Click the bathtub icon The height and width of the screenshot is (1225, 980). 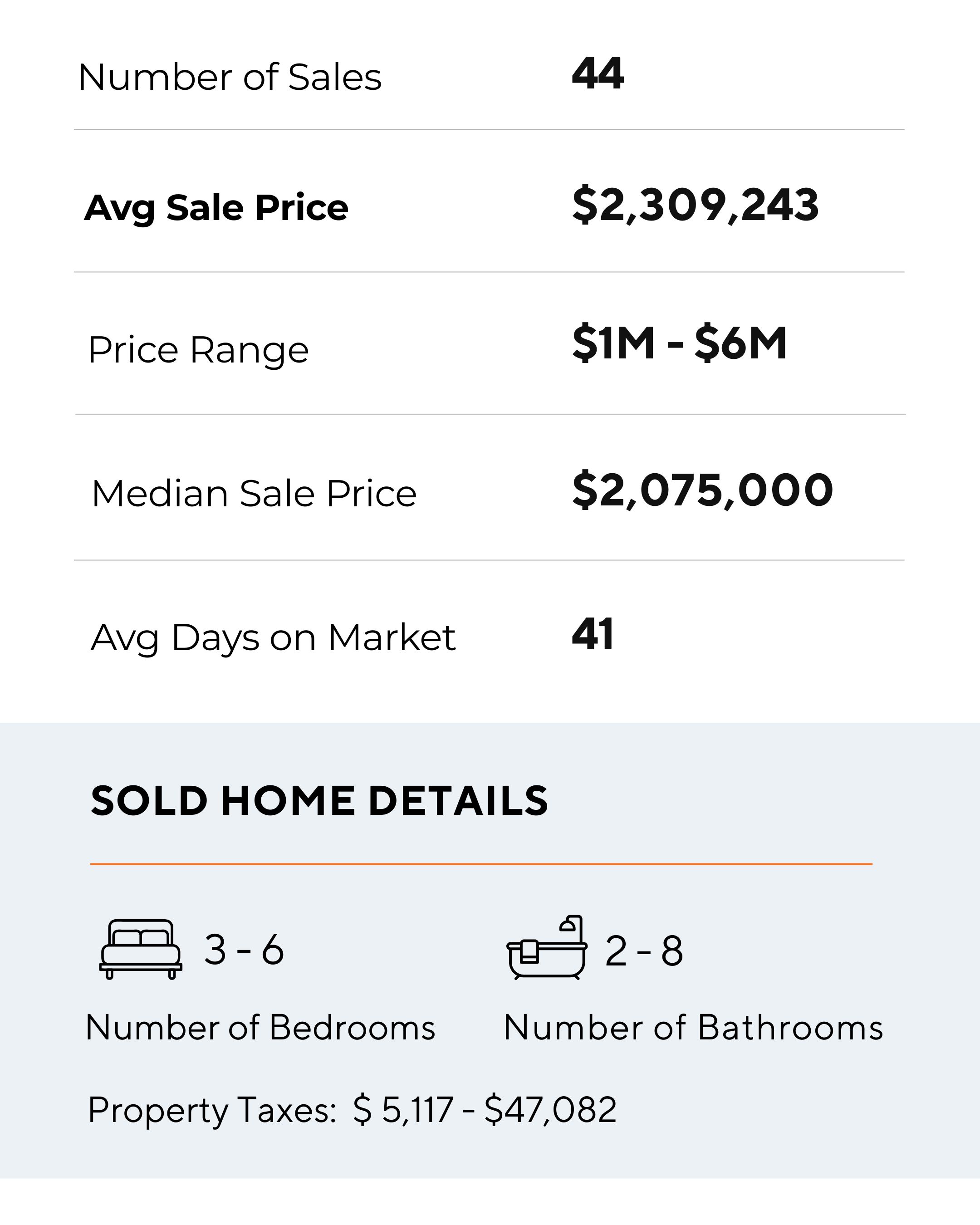click(547, 948)
